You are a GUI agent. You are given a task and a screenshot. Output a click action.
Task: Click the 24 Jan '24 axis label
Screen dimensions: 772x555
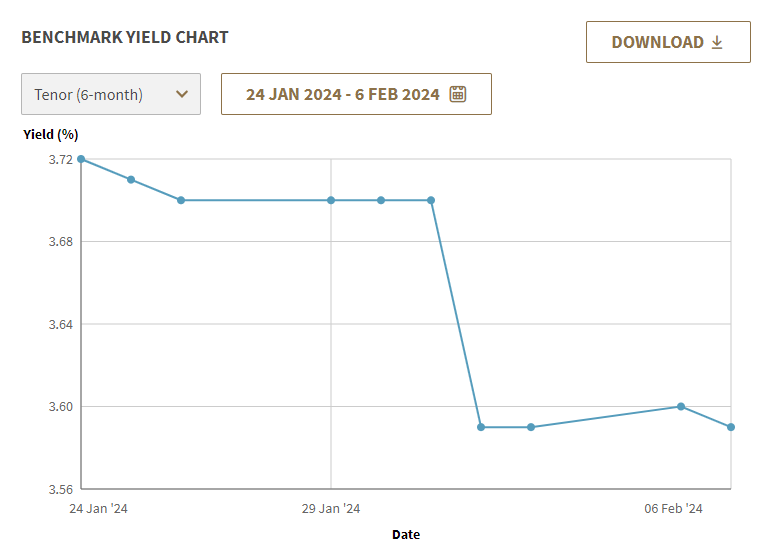click(x=98, y=508)
